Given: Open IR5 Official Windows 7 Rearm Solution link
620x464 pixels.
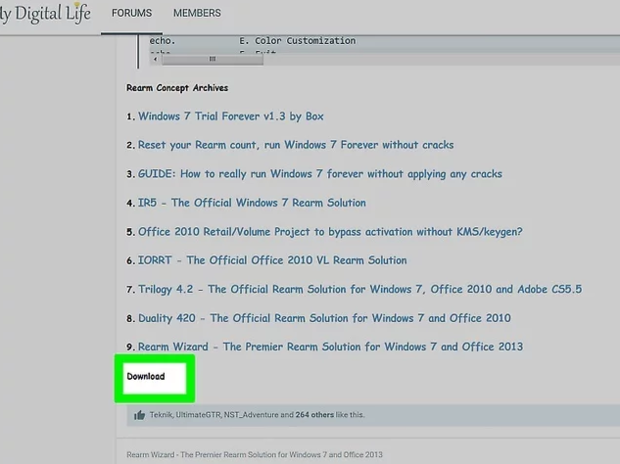Looking at the screenshot, I should point(251,203).
